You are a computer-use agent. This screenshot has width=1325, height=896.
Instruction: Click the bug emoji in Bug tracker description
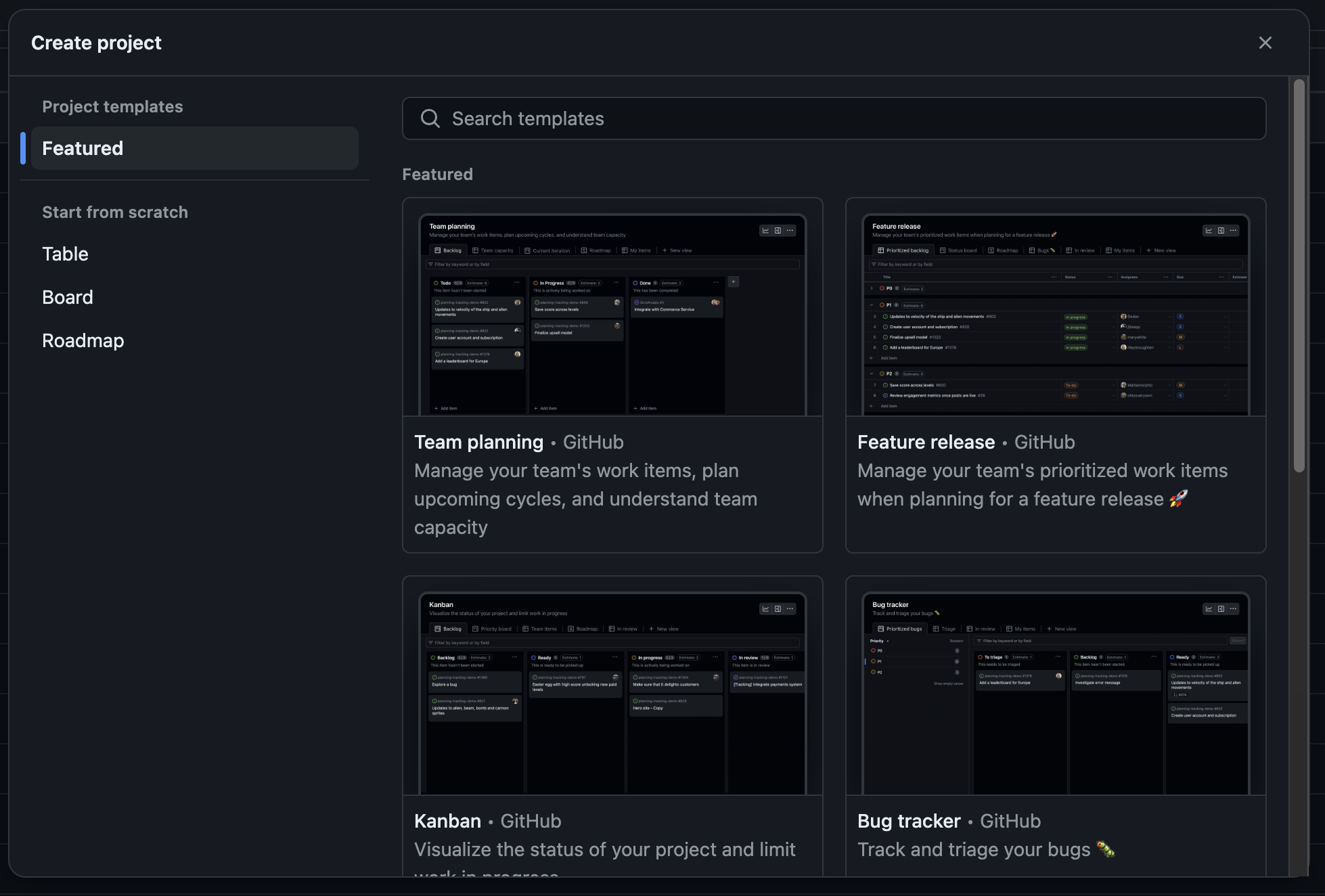(1105, 849)
